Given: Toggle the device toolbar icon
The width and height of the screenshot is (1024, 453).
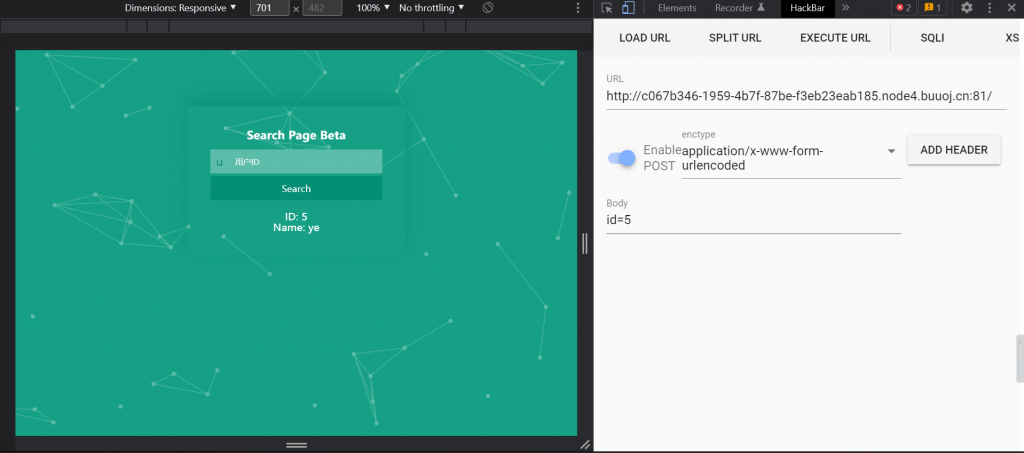Looking at the screenshot, I should click(x=627, y=8).
